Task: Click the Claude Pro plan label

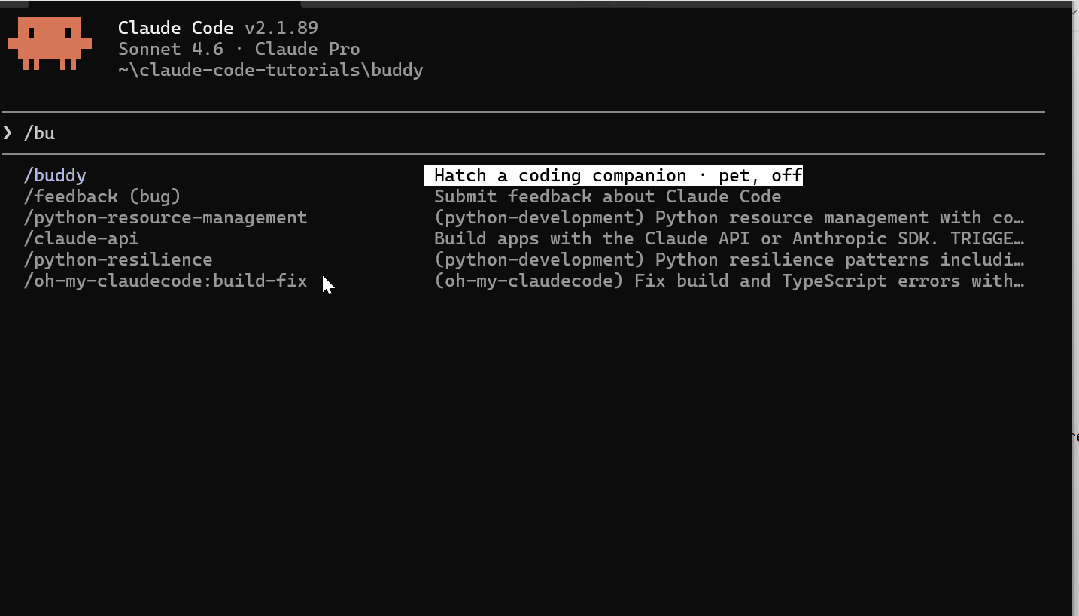Action: (x=307, y=49)
